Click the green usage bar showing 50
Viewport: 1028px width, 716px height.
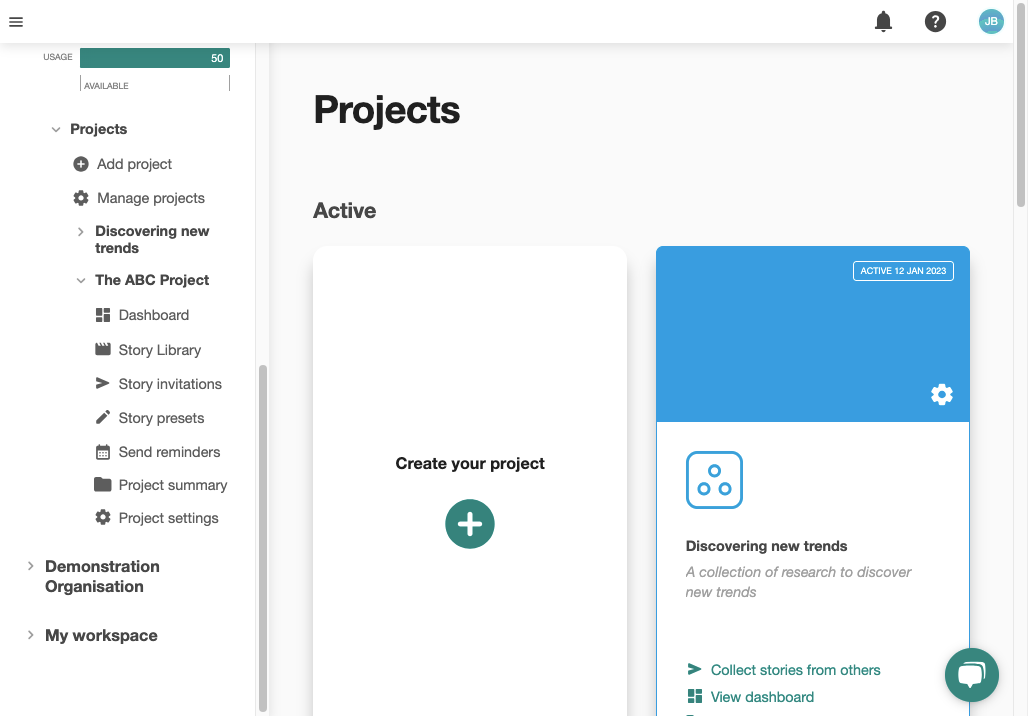(155, 58)
